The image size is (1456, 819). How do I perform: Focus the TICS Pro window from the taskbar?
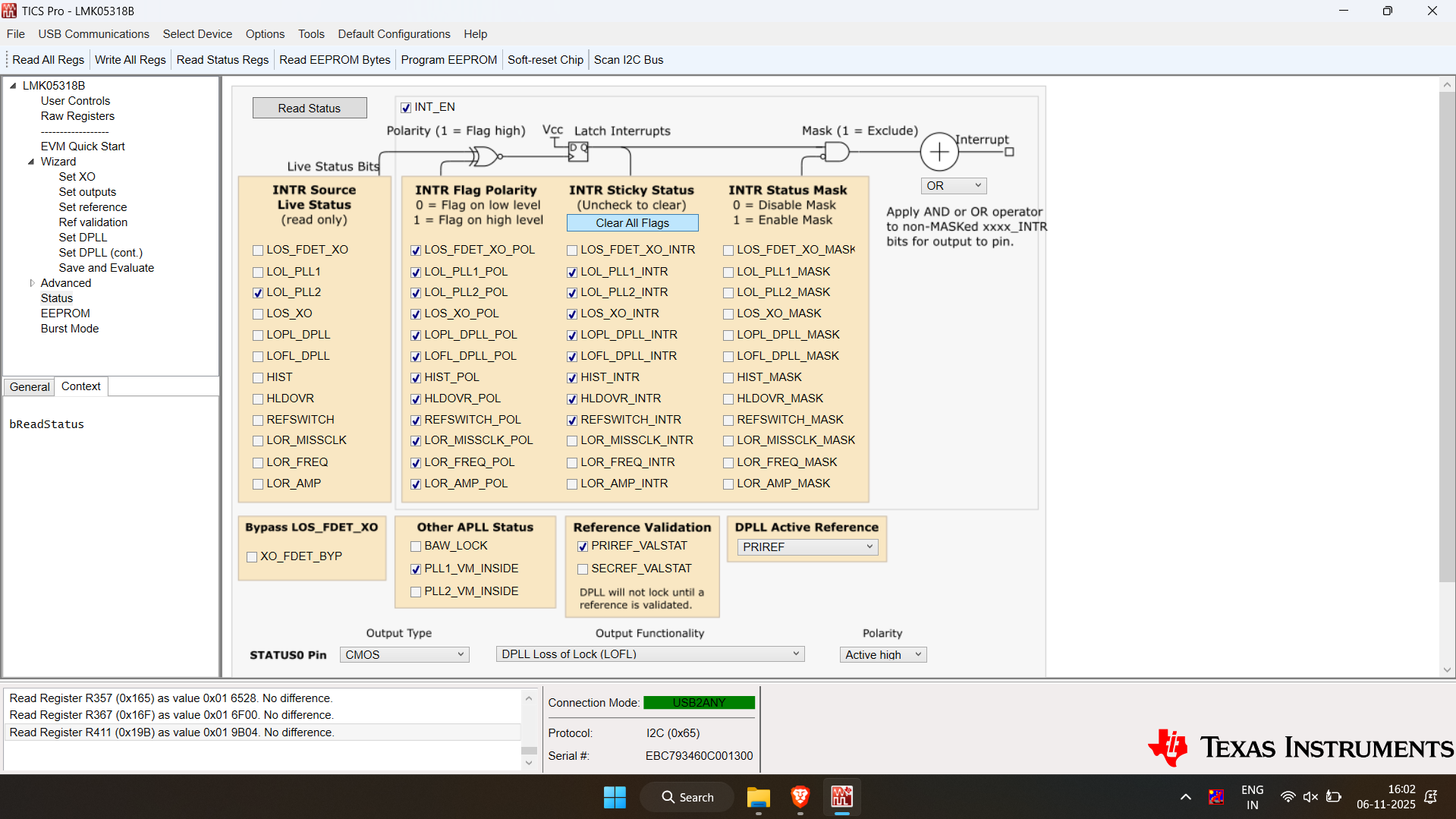click(x=842, y=797)
